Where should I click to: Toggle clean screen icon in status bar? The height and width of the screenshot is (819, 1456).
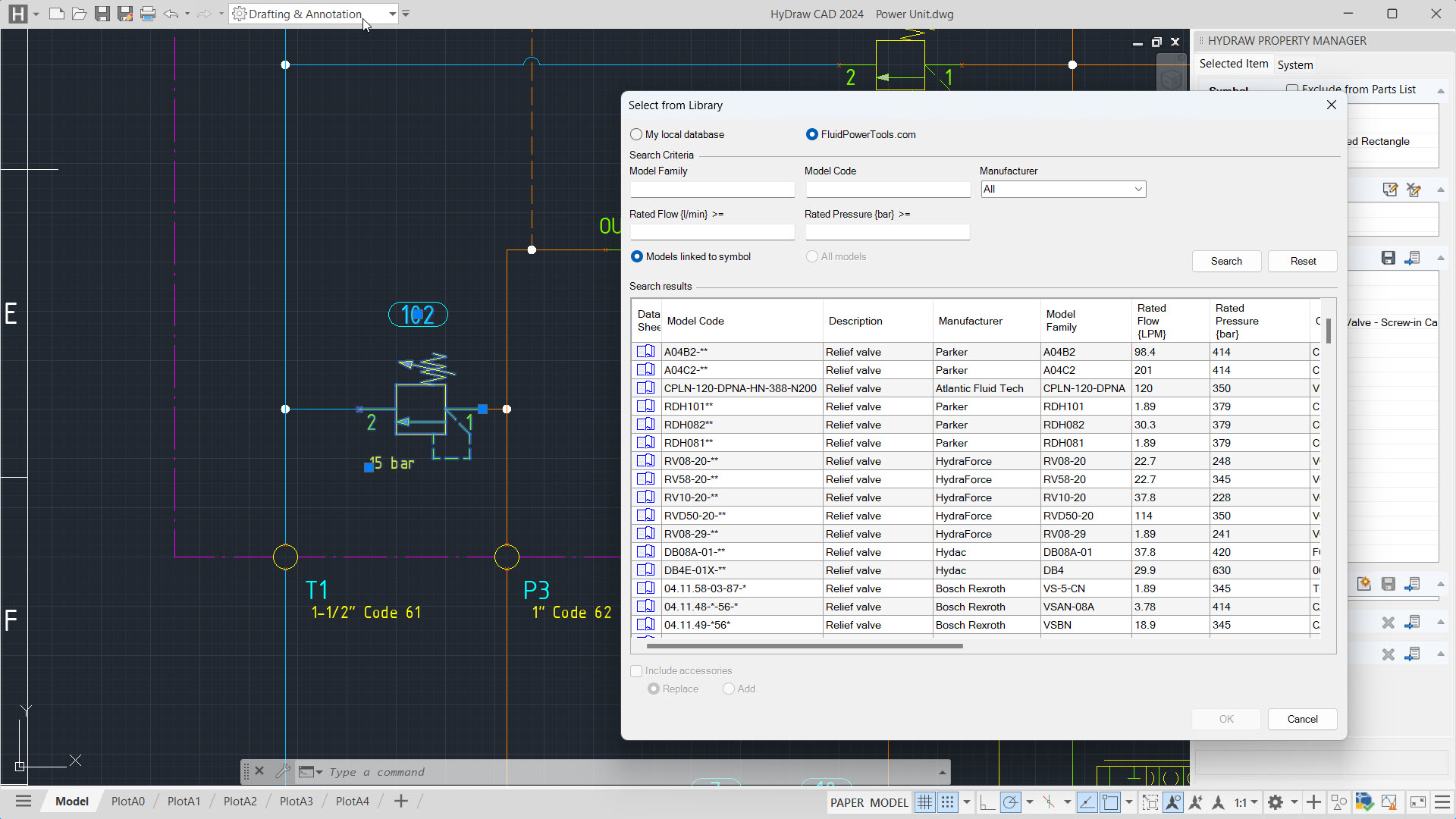(1418, 802)
